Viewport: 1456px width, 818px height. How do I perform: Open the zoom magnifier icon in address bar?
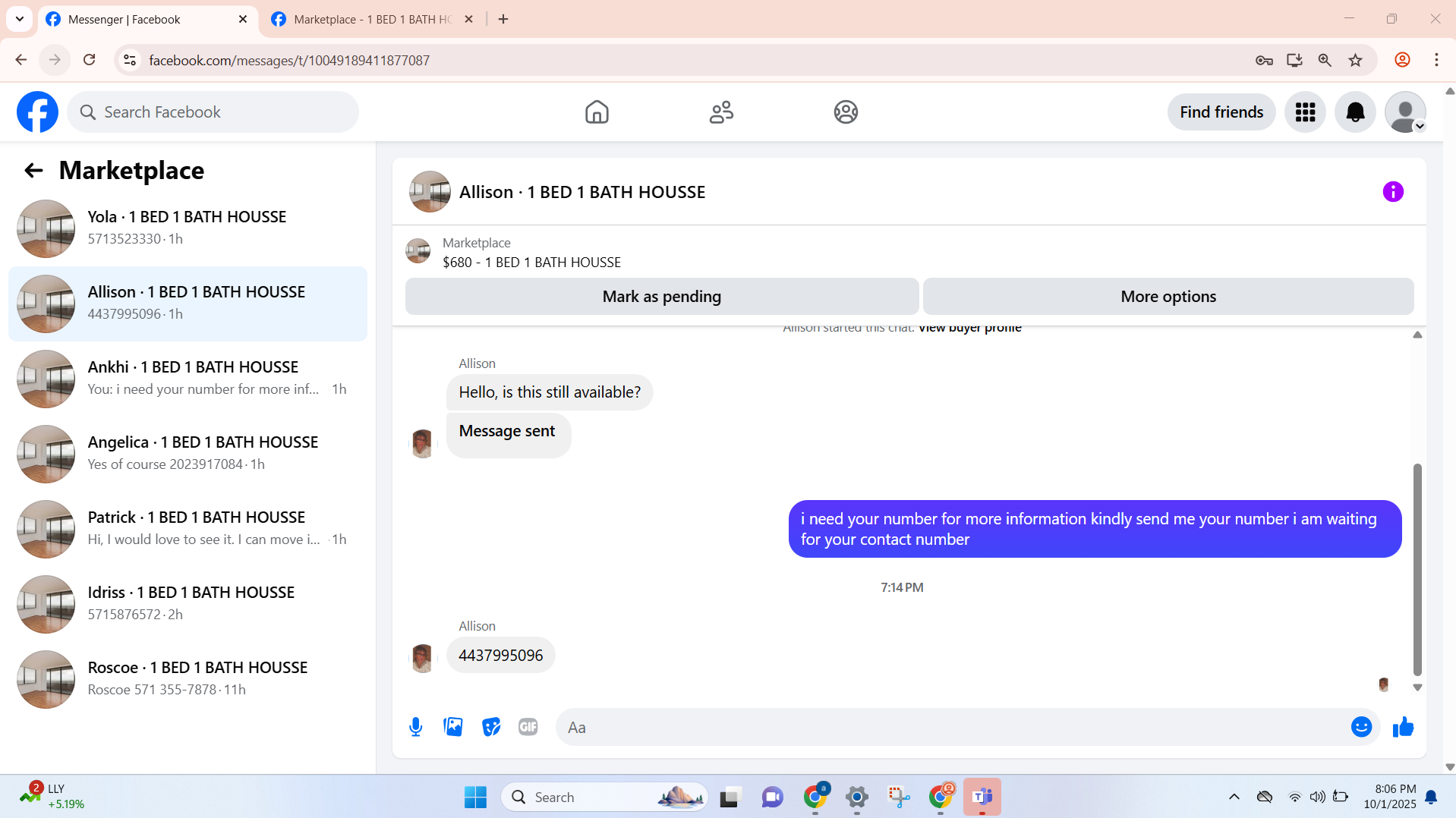pyautogui.click(x=1325, y=60)
